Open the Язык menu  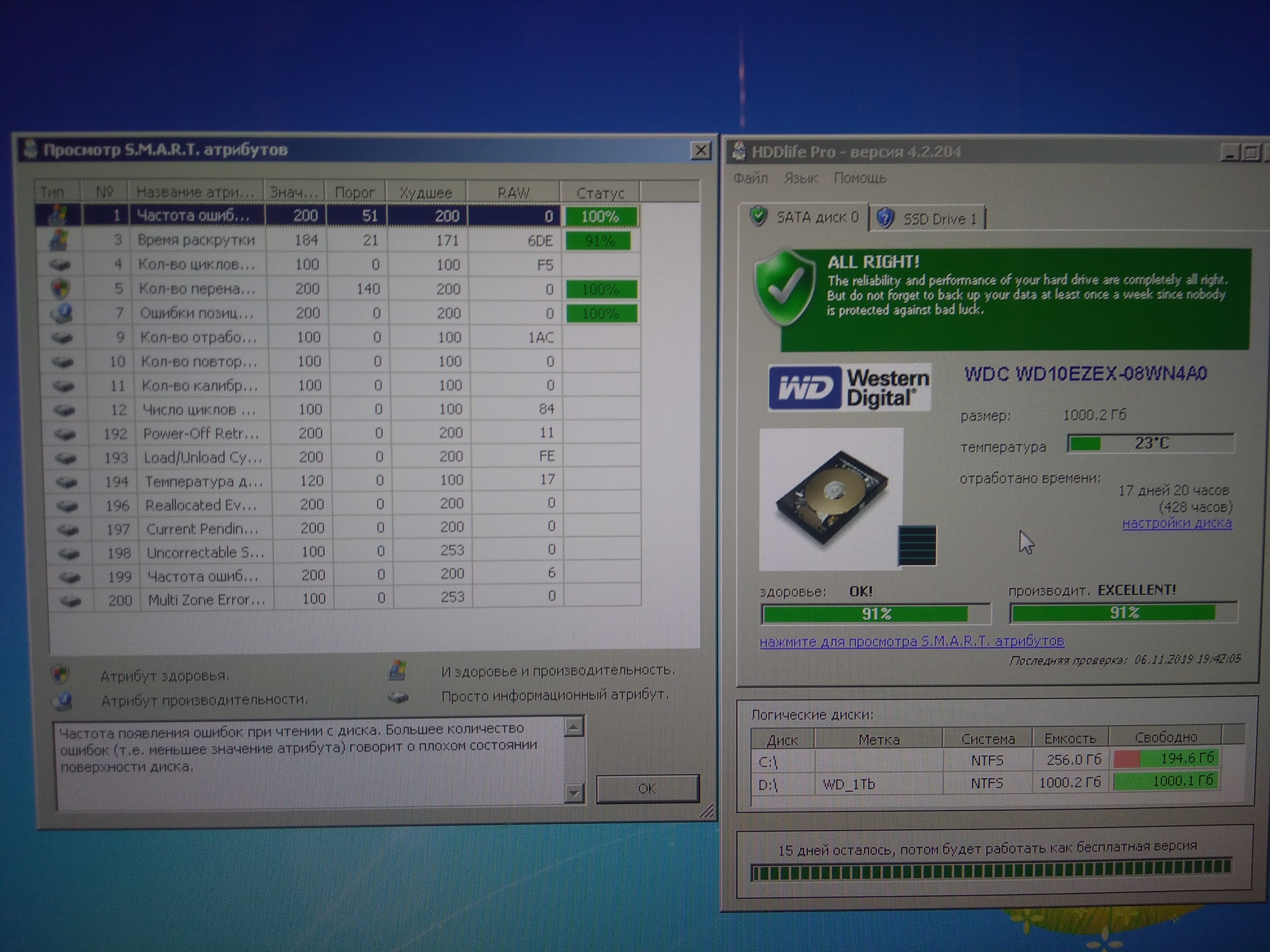click(x=800, y=178)
